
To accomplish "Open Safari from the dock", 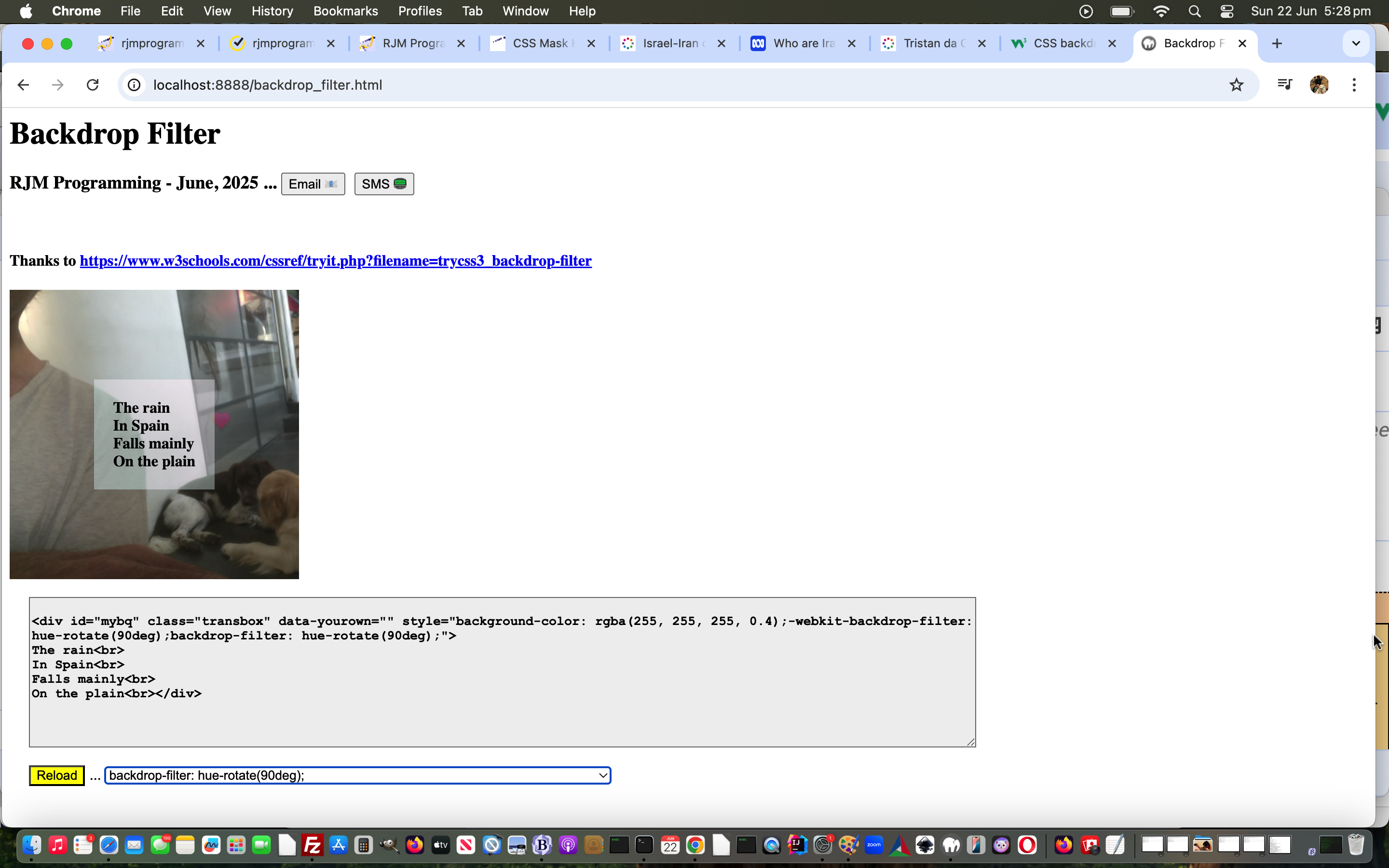I will (109, 845).
